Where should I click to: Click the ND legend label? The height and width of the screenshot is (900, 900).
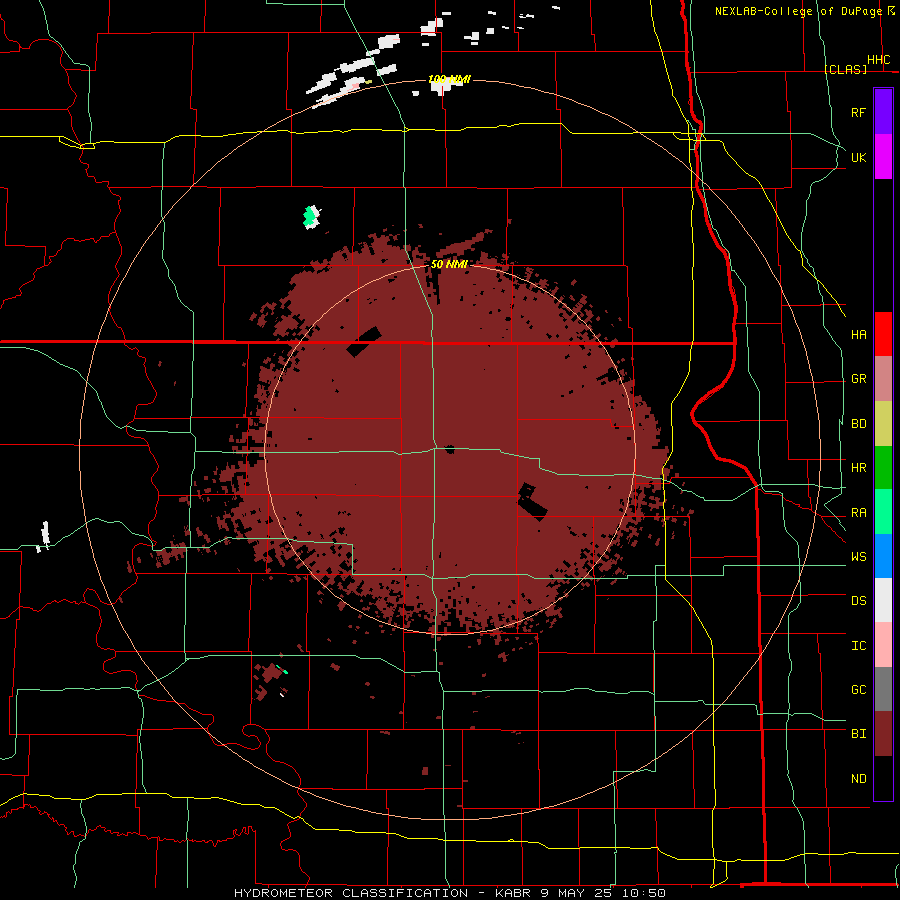tap(858, 779)
